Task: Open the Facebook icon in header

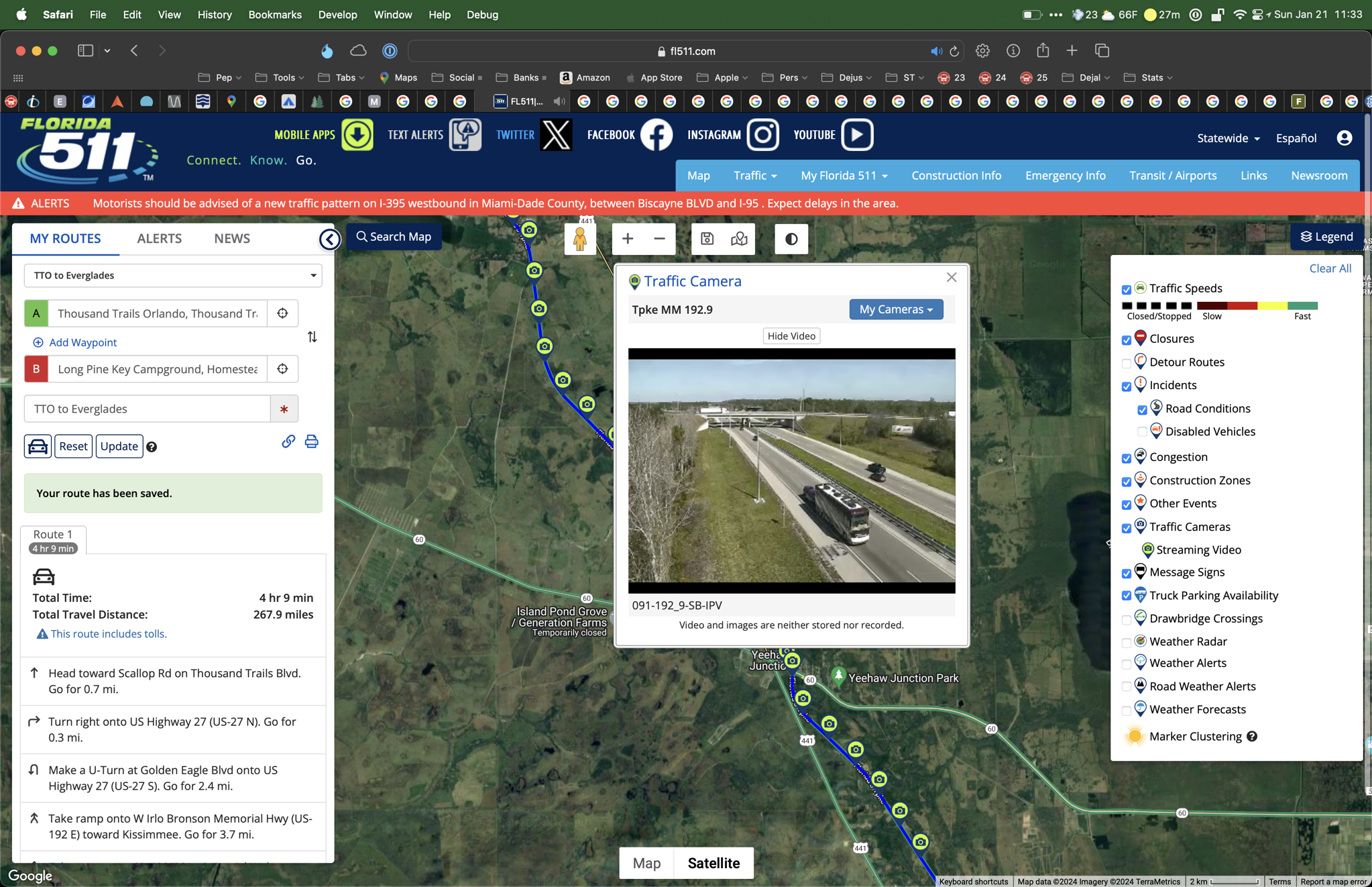Action: point(656,135)
